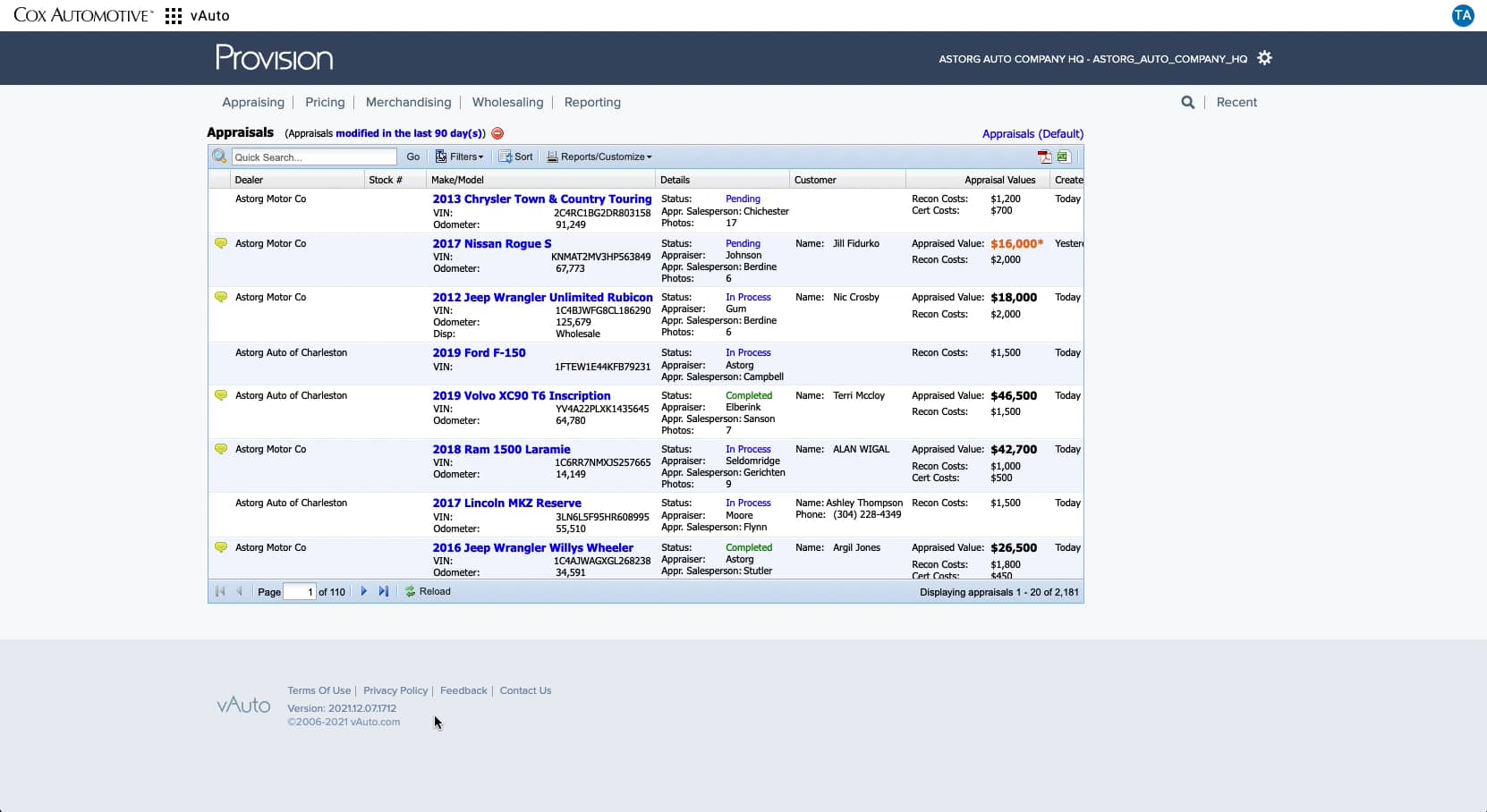This screenshot has height=812, width=1487.
Task: Open the 2019 Ford F-150 appraisal
Action: pyautogui.click(x=480, y=353)
